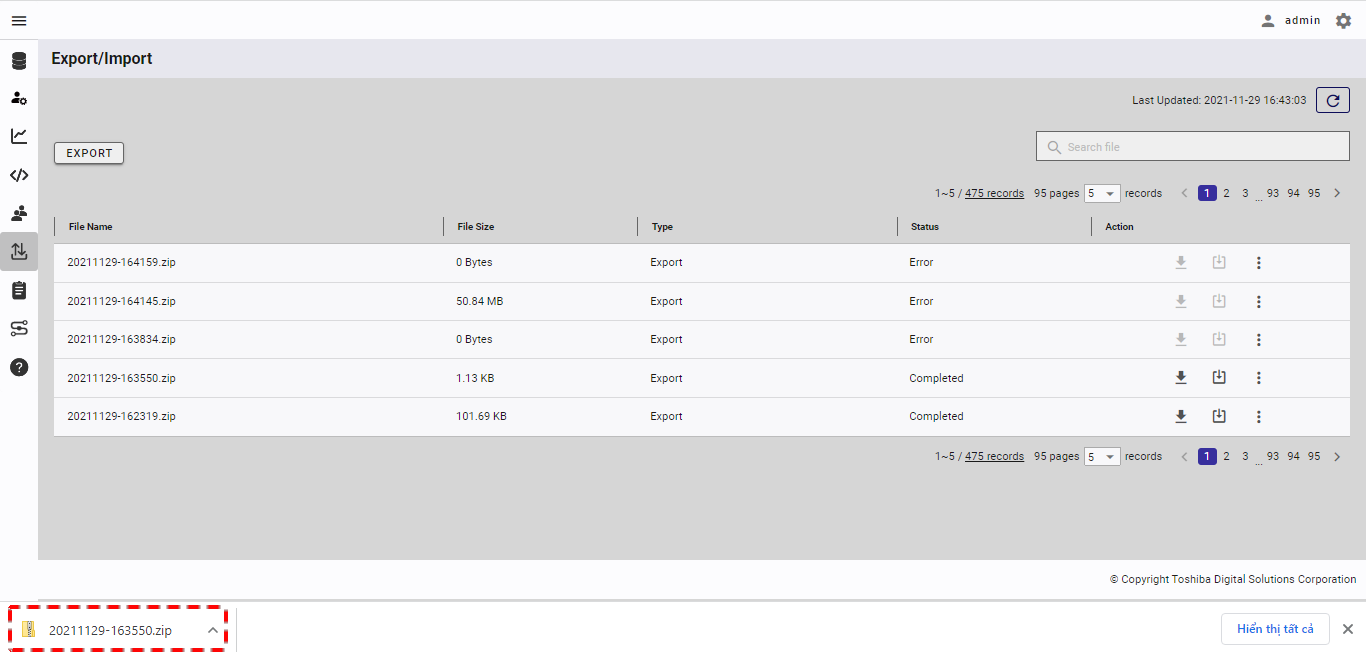
Task: Click the admin username label
Action: (1303, 20)
